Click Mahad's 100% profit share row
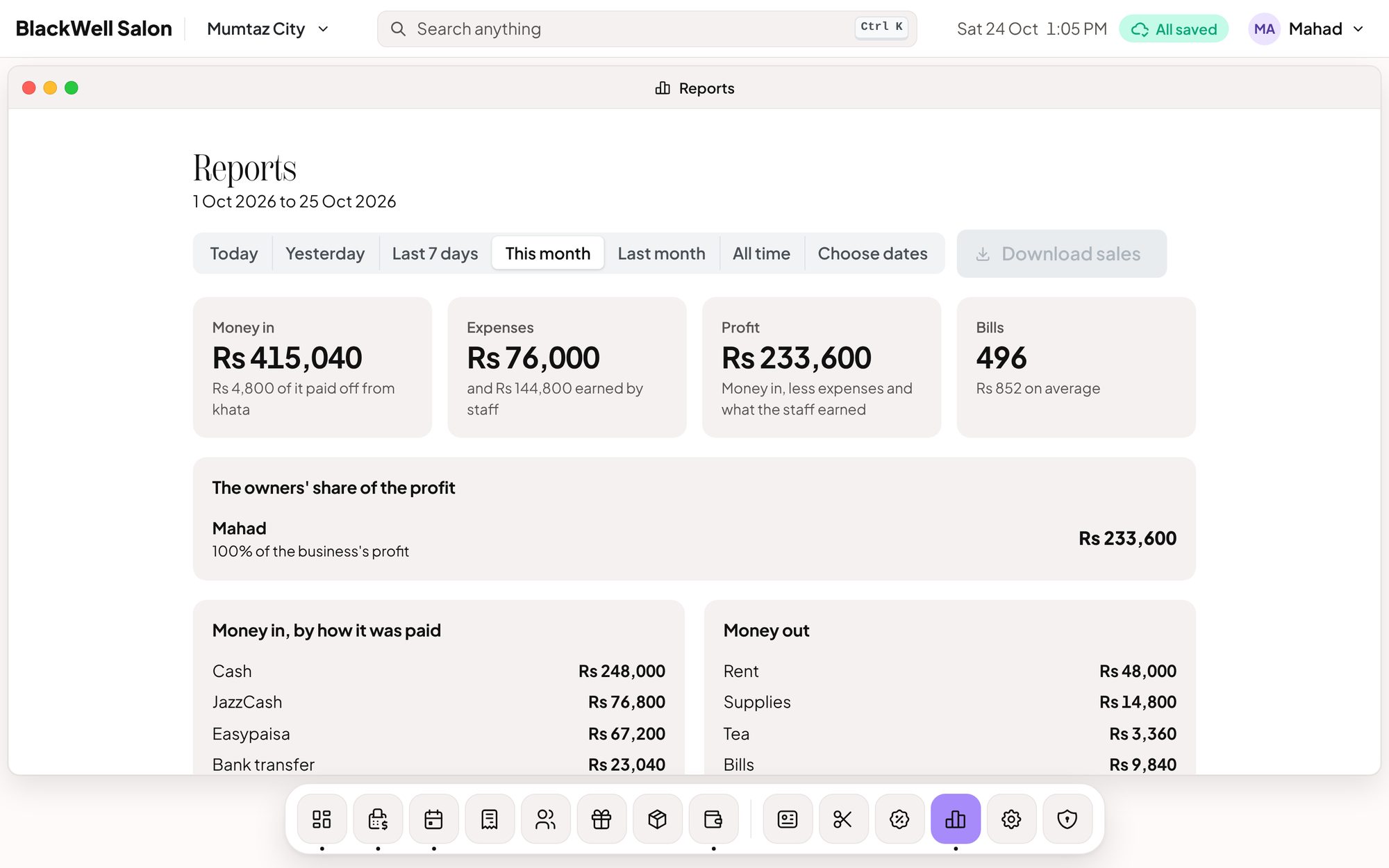 pos(694,539)
